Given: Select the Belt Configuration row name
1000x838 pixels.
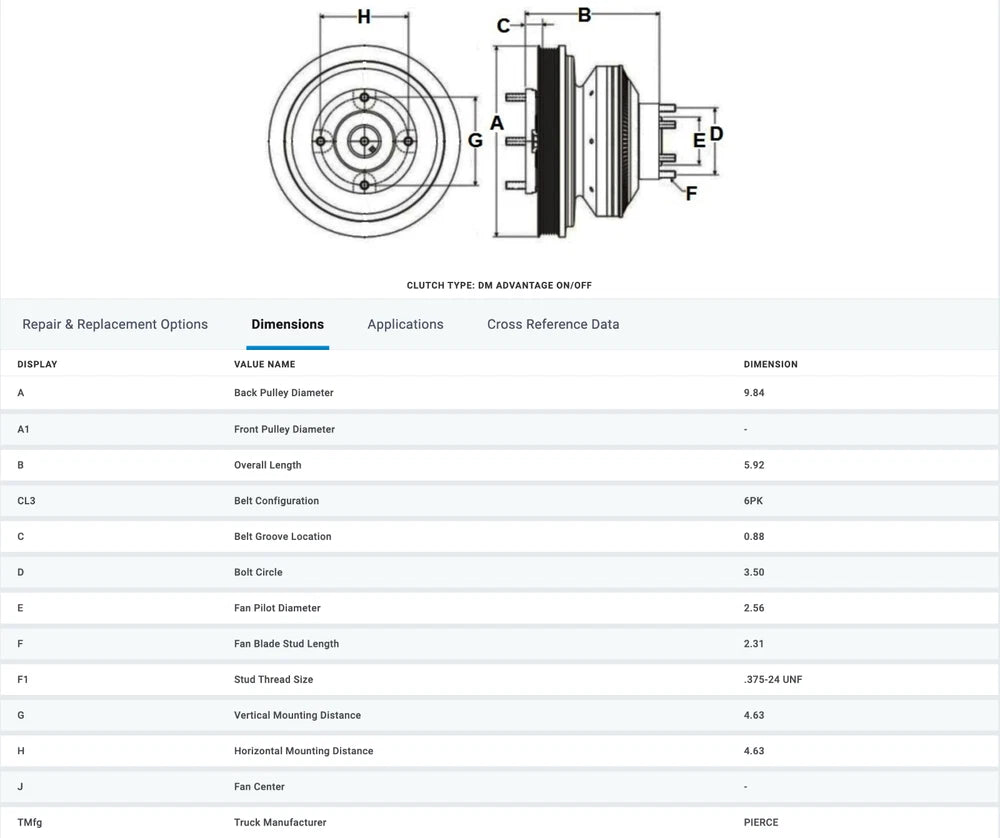Looking at the screenshot, I should coord(276,501).
